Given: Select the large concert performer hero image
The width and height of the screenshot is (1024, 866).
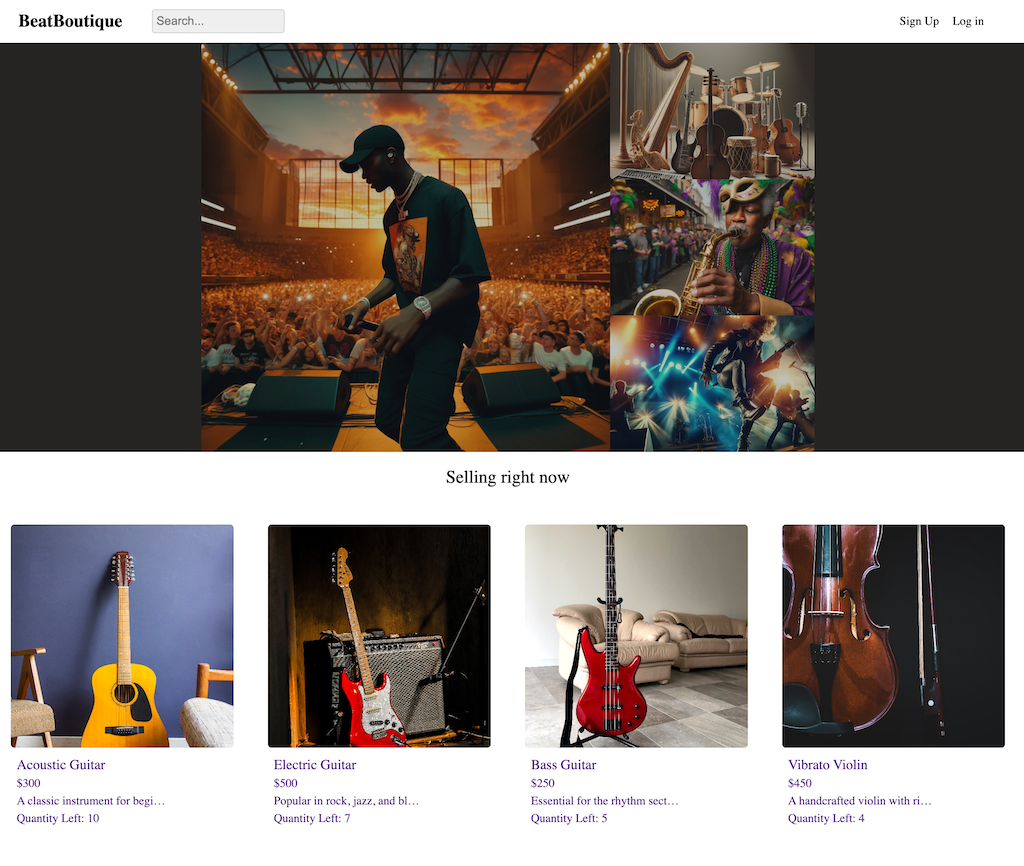Looking at the screenshot, I should [406, 248].
